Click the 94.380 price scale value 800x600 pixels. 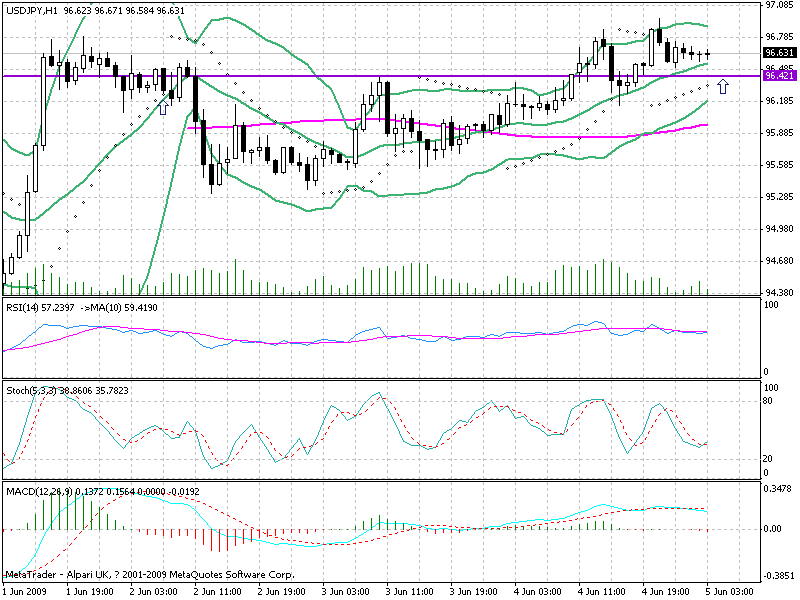(x=780, y=293)
